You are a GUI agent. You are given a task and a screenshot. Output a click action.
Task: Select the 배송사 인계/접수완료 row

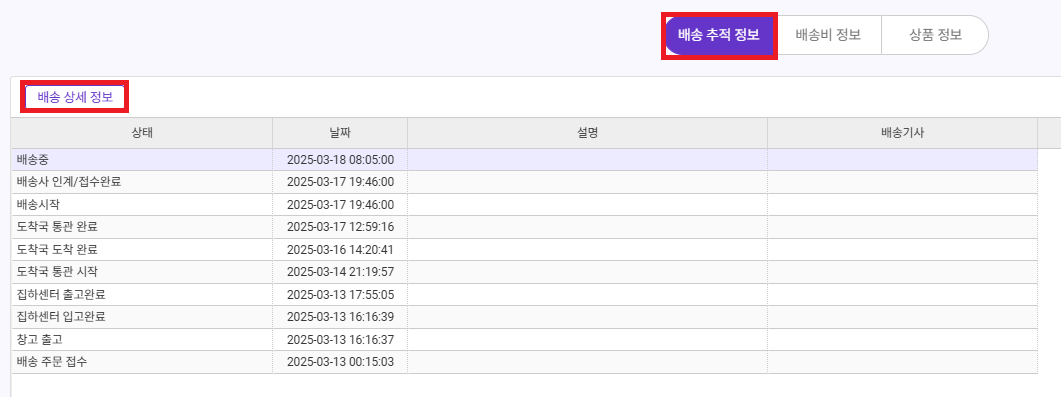point(524,182)
